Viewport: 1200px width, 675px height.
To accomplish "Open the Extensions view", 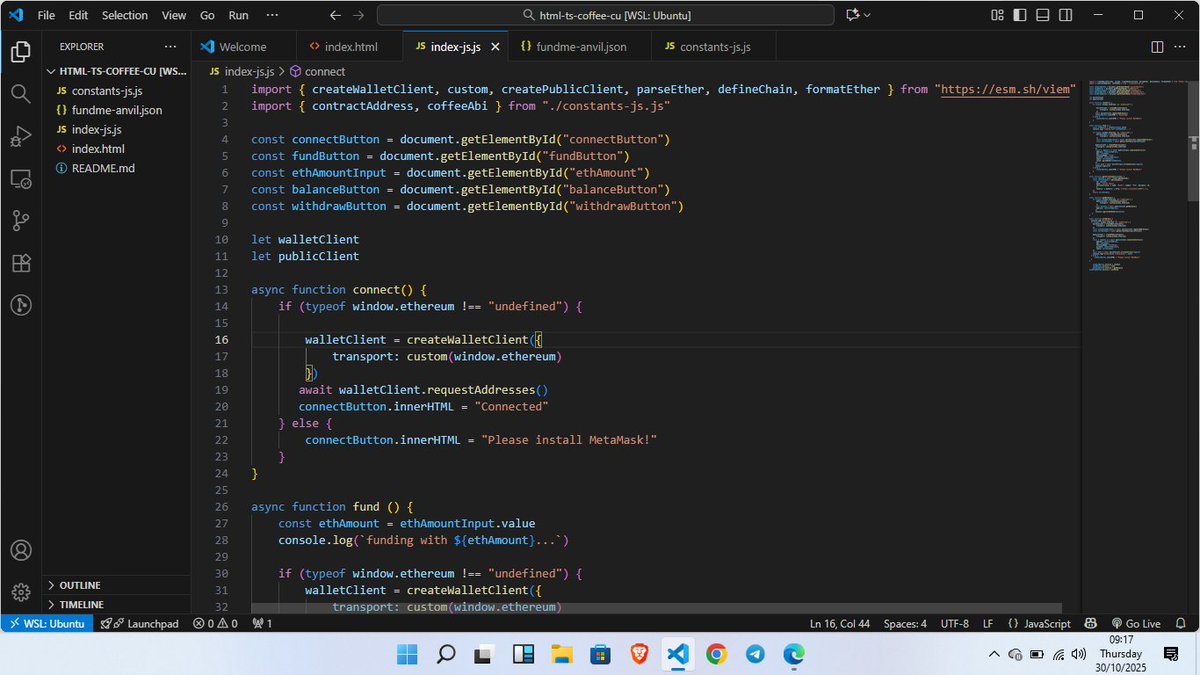I will point(20,264).
